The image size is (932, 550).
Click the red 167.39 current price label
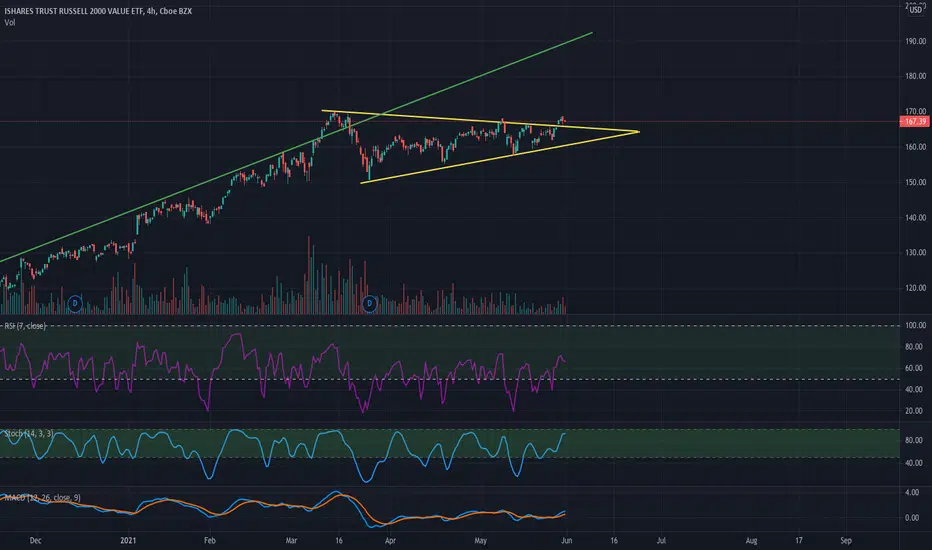coord(915,121)
